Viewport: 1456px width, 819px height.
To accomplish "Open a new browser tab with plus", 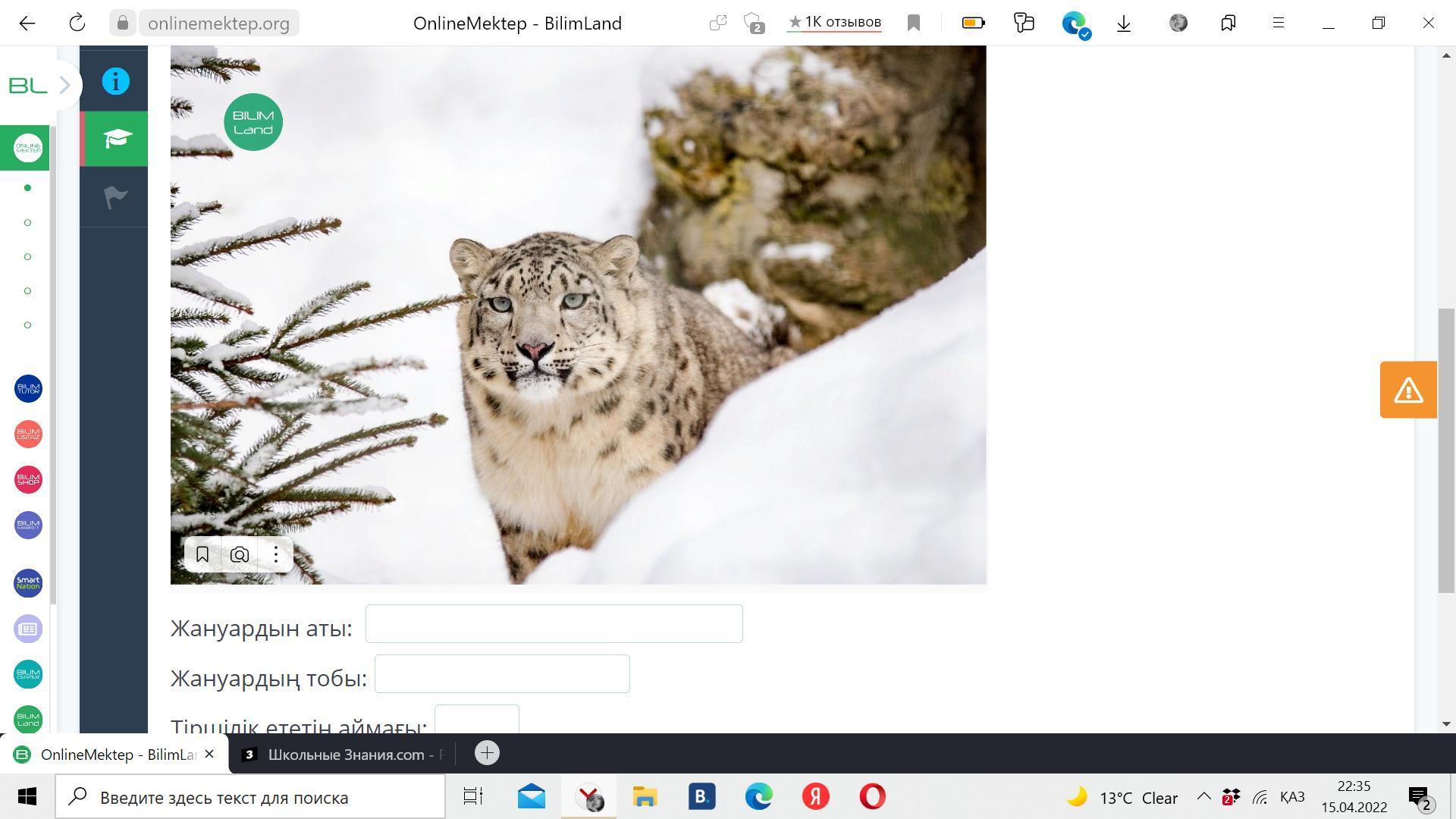I will [x=487, y=753].
